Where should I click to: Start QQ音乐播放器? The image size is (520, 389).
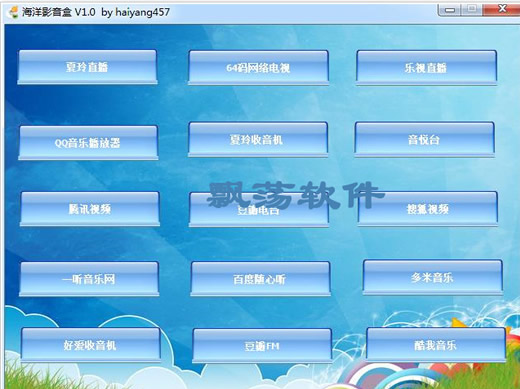point(88,143)
